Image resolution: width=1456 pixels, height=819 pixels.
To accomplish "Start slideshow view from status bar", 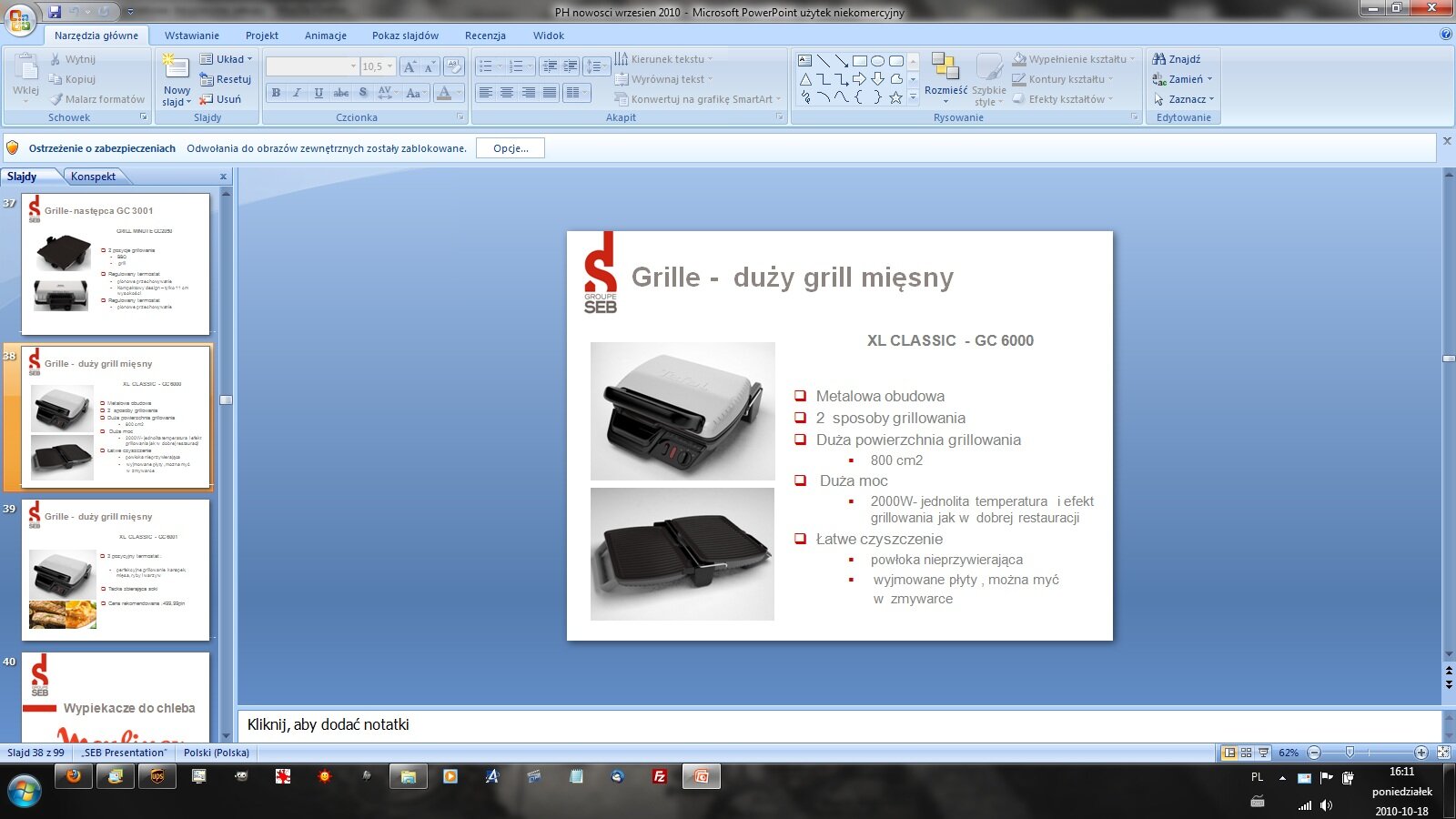I will pos(1264,753).
